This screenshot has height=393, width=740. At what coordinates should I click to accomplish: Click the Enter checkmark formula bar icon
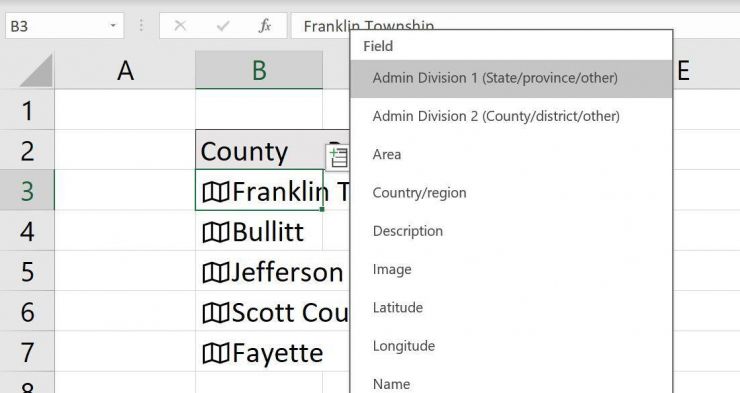(x=223, y=25)
